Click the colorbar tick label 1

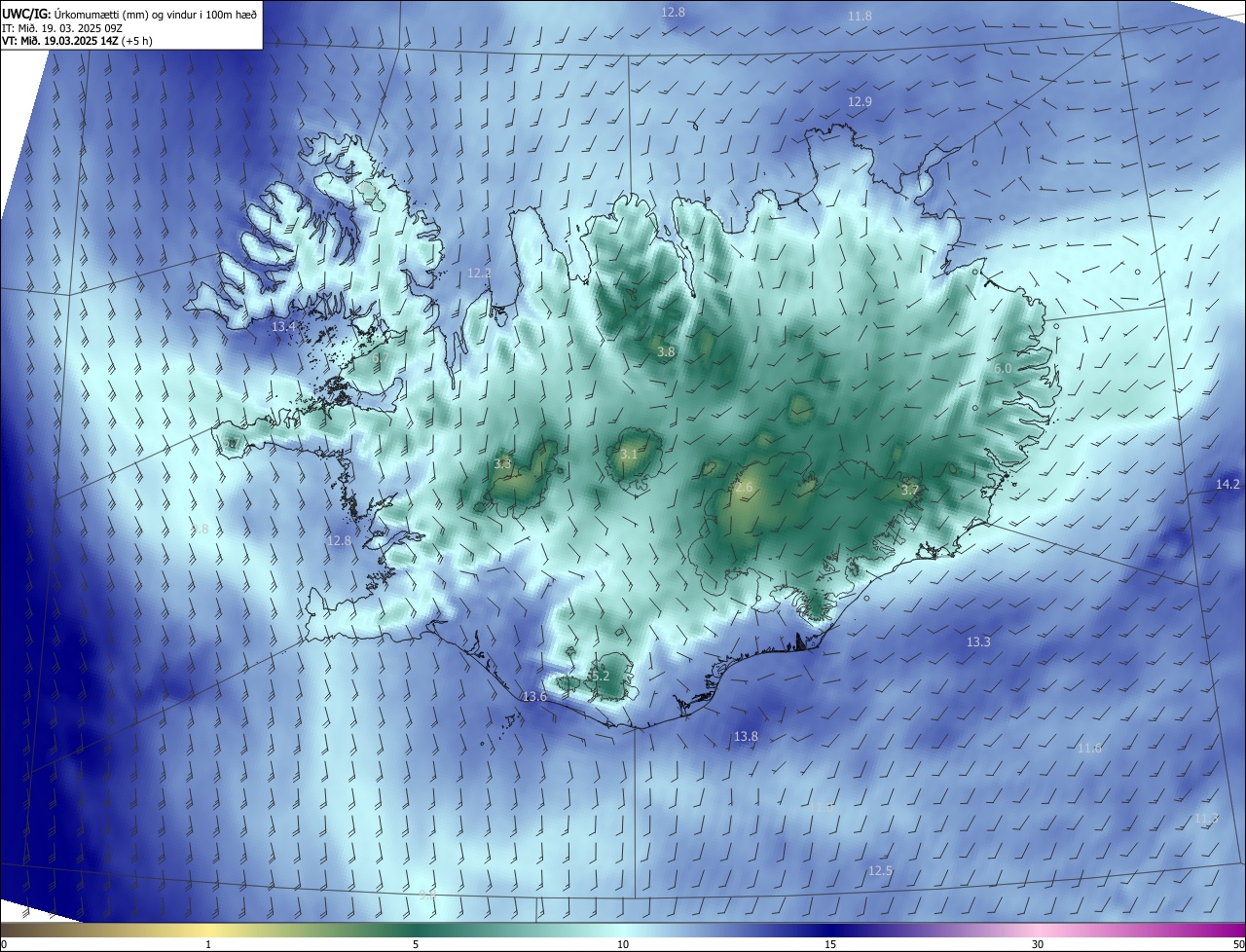[208, 944]
